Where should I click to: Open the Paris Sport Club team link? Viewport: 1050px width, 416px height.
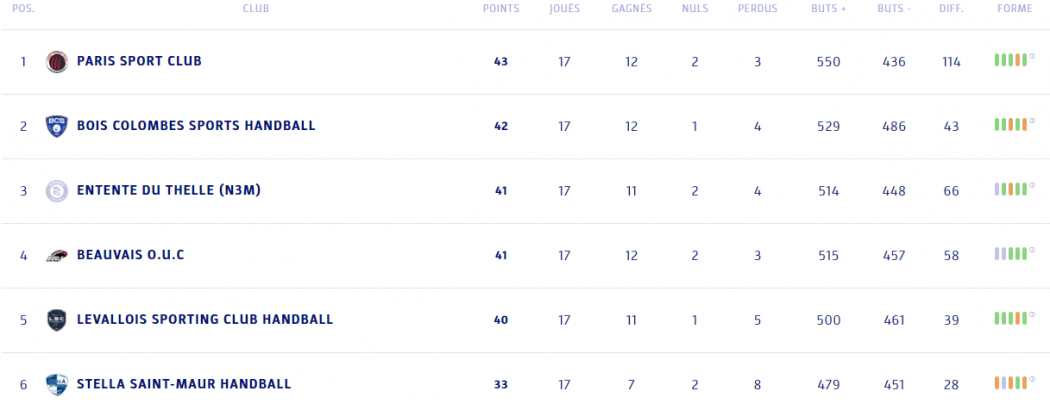pyautogui.click(x=139, y=61)
